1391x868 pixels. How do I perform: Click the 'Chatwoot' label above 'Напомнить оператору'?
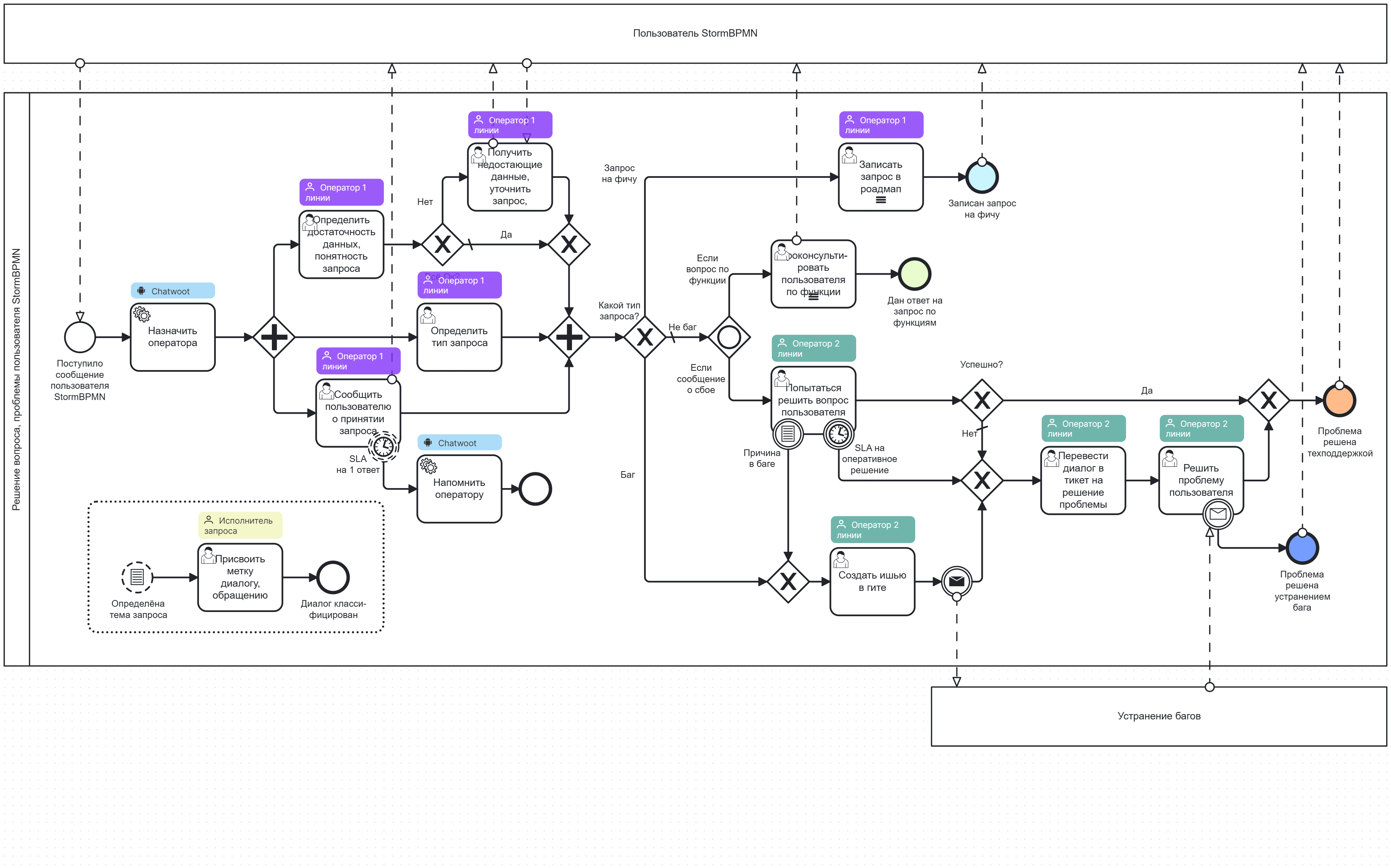459,443
